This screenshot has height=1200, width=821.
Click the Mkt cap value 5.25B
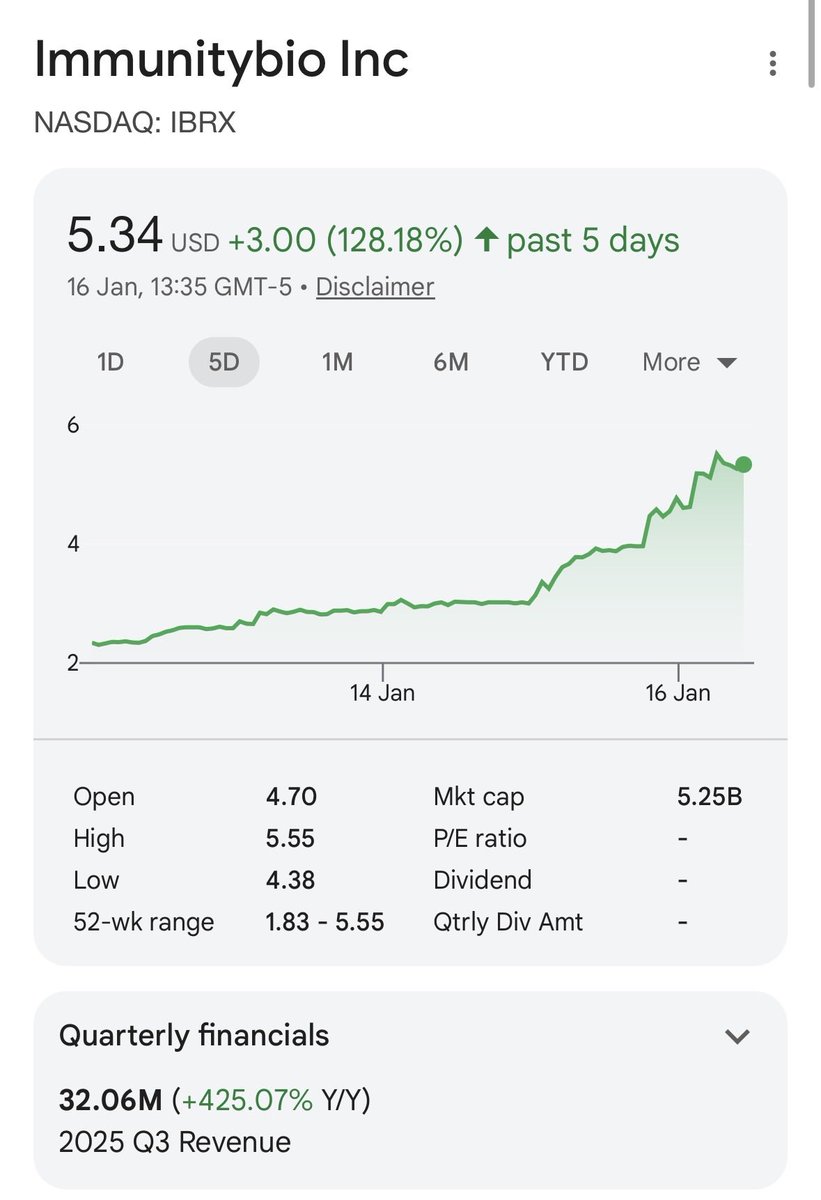pyautogui.click(x=710, y=797)
